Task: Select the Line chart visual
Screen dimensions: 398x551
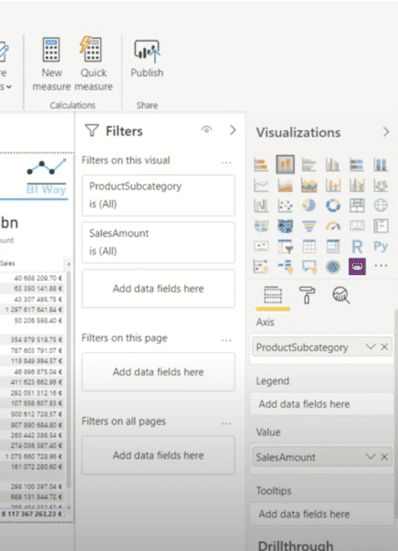Action: click(x=261, y=185)
